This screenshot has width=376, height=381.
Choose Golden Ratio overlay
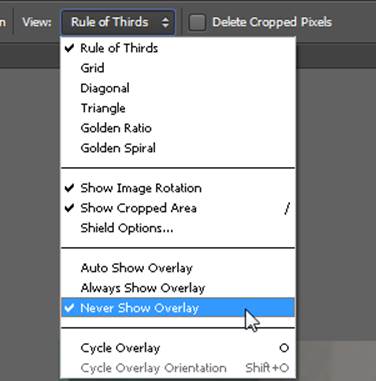click(178, 128)
